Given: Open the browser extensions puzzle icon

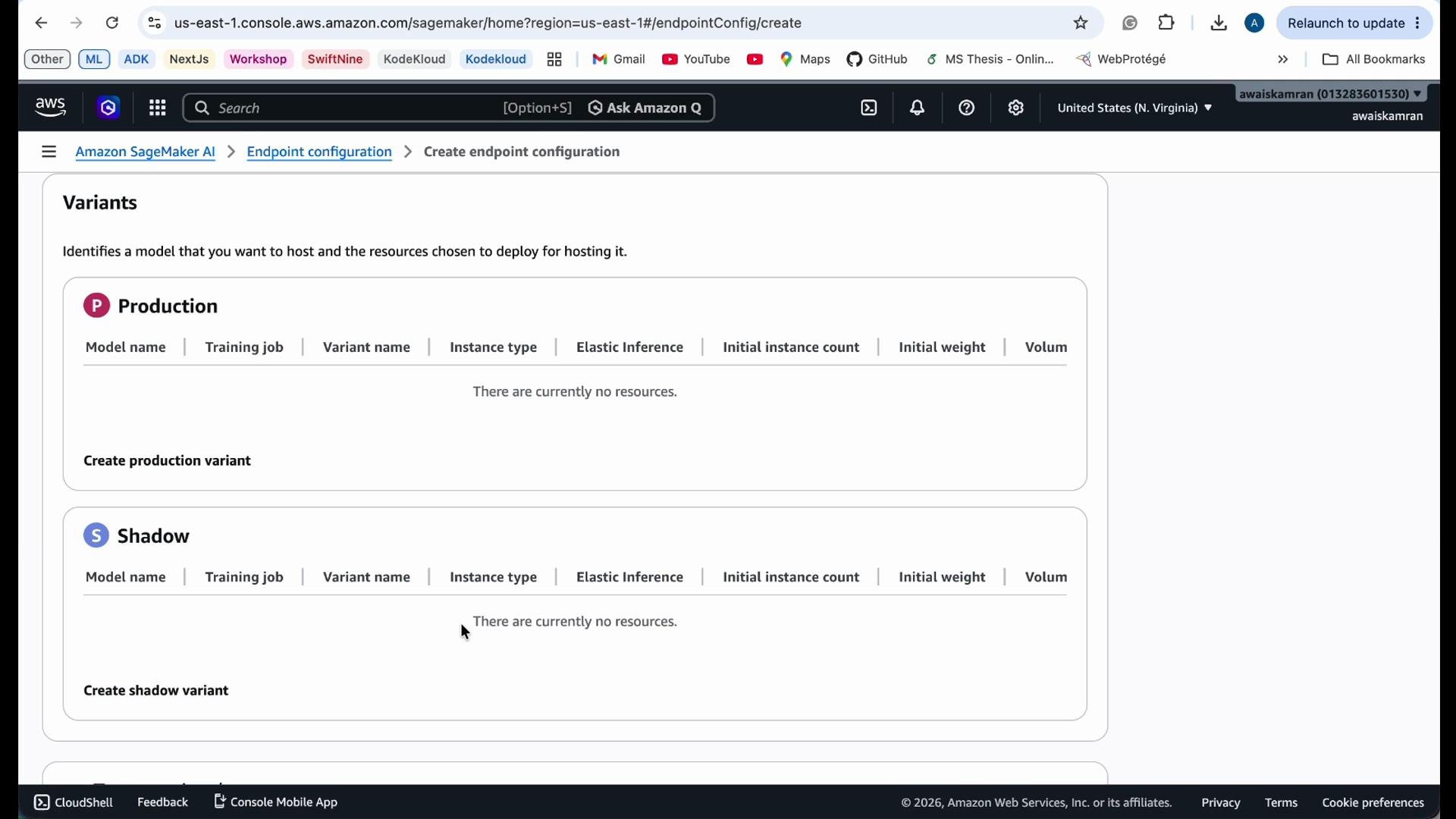Looking at the screenshot, I should (x=1167, y=24).
